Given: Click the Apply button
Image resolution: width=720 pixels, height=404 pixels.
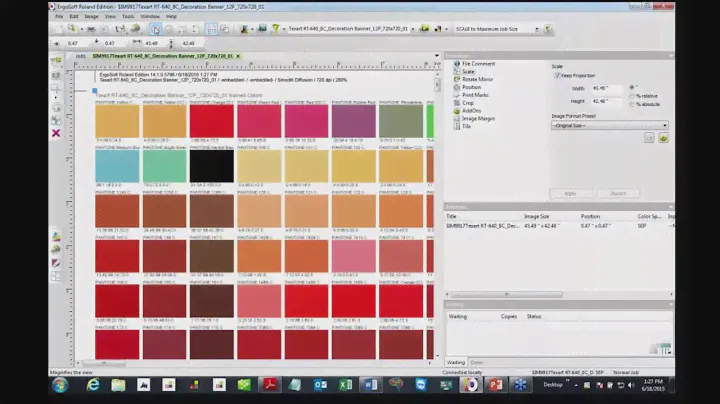Looking at the screenshot, I should 571,193.
